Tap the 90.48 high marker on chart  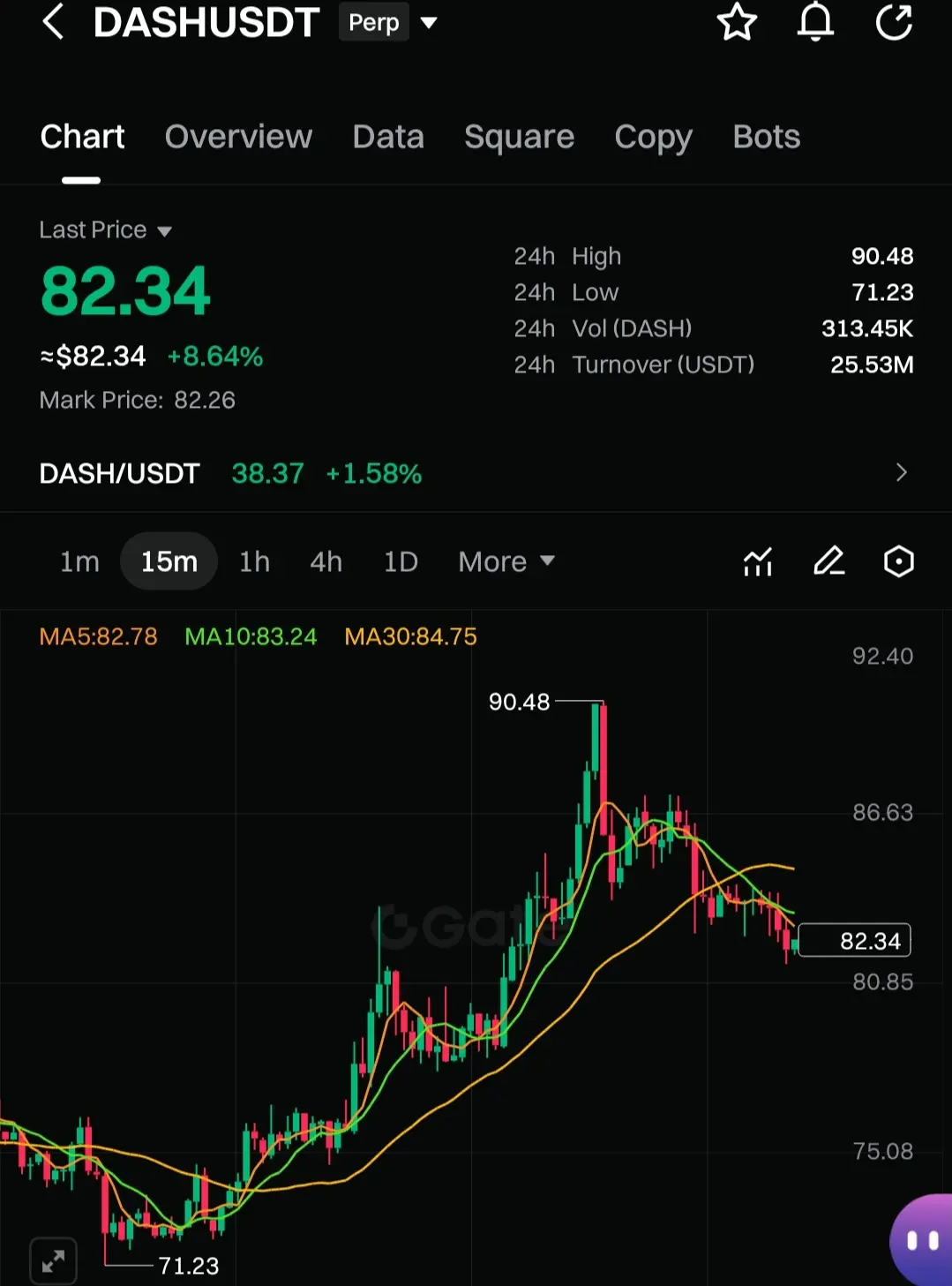click(x=519, y=702)
